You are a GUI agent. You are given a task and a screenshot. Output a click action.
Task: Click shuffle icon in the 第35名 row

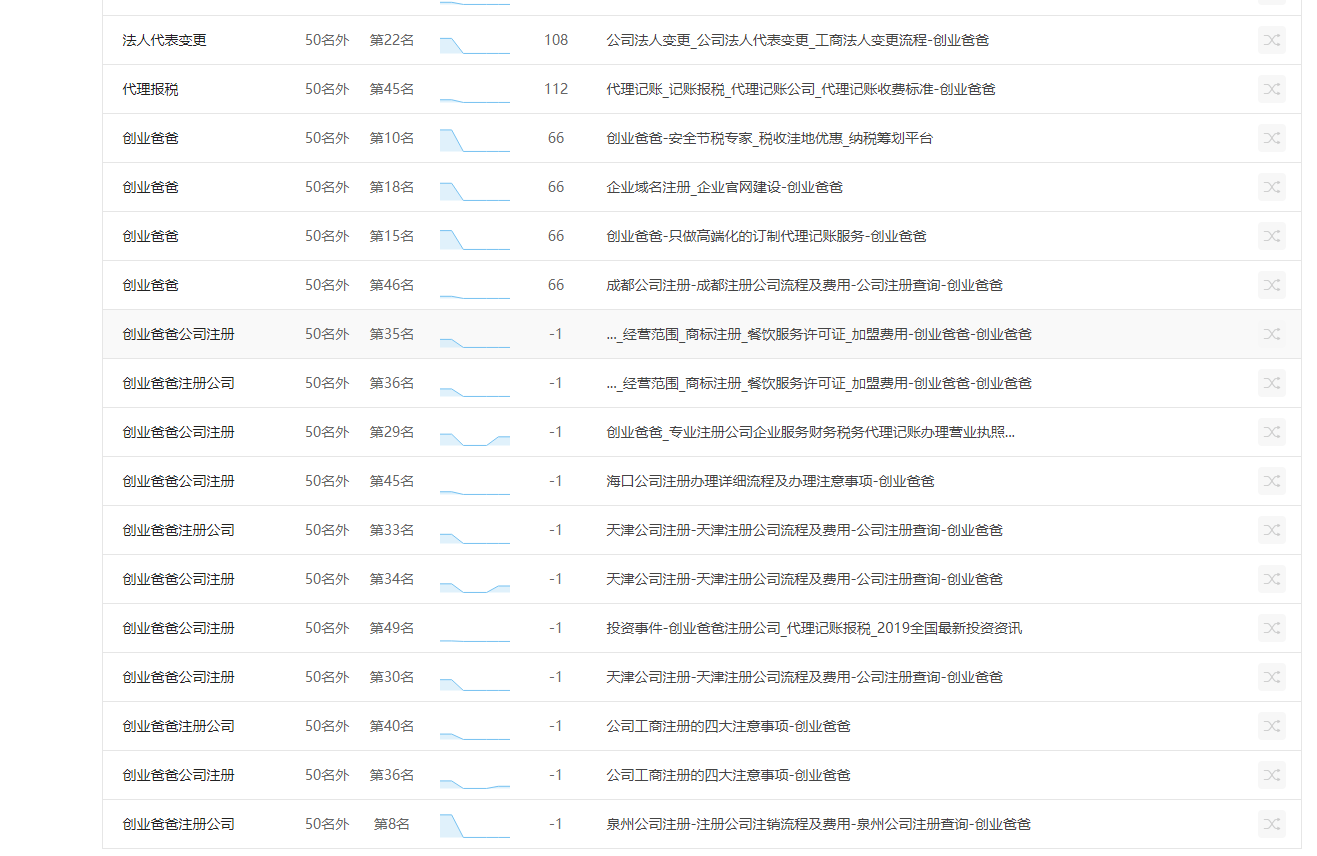pyautogui.click(x=1271, y=334)
